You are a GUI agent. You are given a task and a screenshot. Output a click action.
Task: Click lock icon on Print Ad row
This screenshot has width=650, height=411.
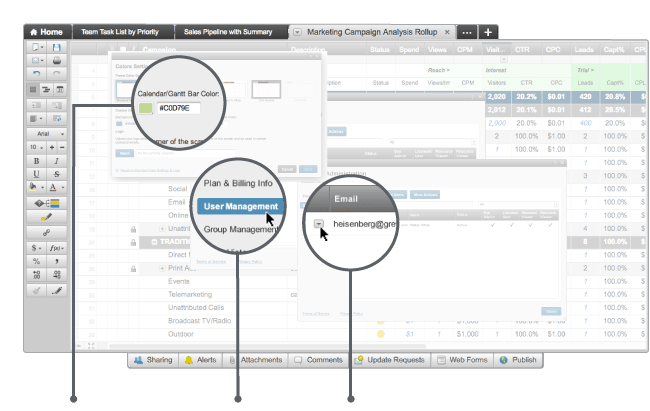(133, 269)
